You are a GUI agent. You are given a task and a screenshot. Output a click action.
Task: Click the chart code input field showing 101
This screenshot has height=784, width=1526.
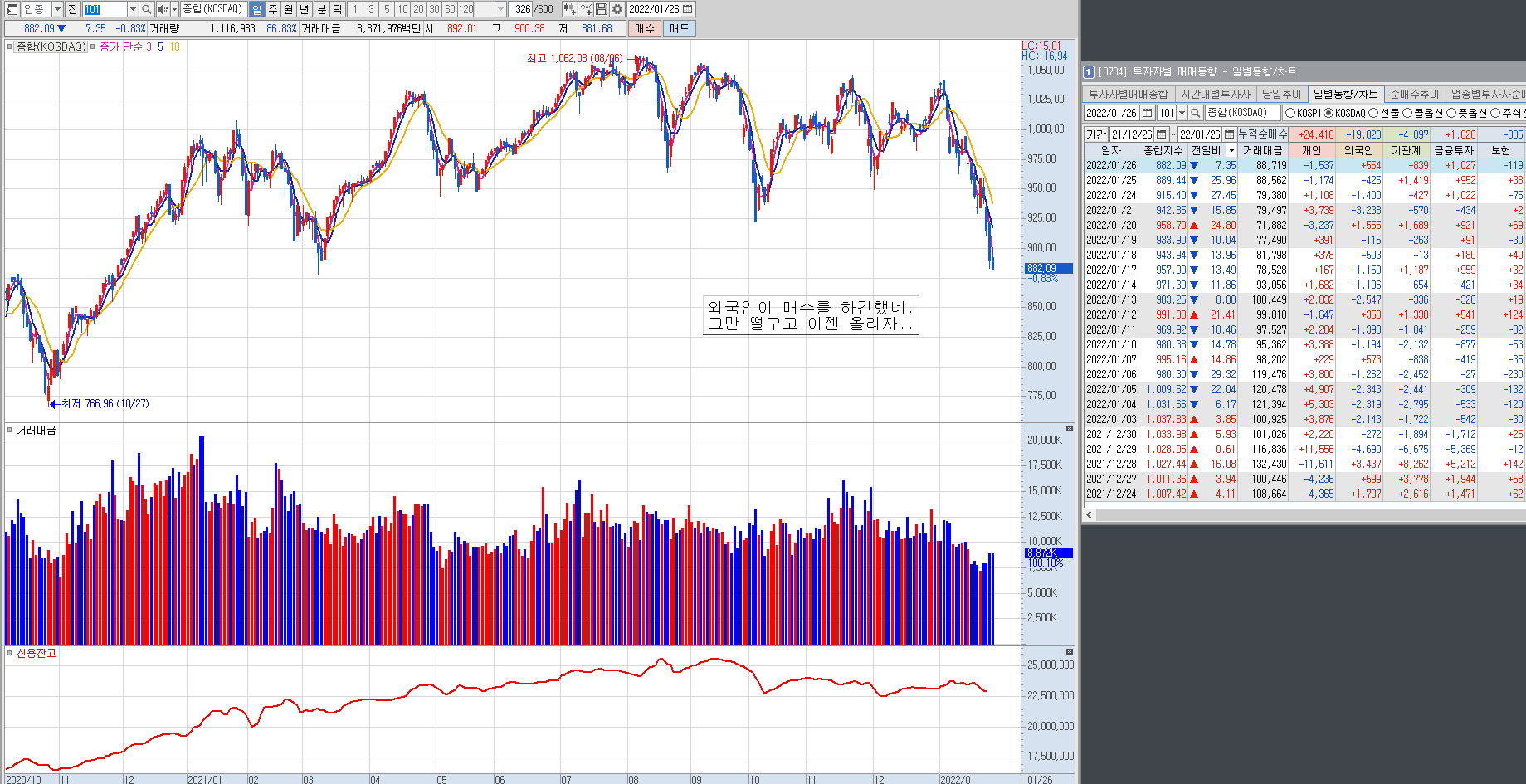104,9
